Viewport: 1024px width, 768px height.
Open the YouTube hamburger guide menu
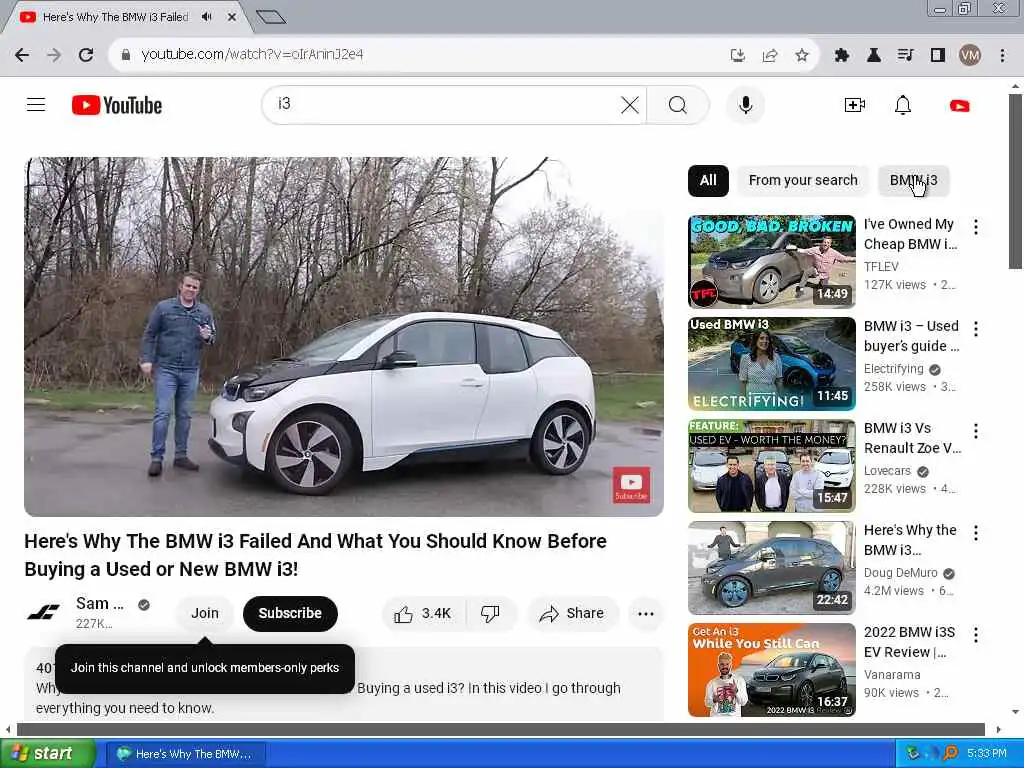(x=36, y=104)
